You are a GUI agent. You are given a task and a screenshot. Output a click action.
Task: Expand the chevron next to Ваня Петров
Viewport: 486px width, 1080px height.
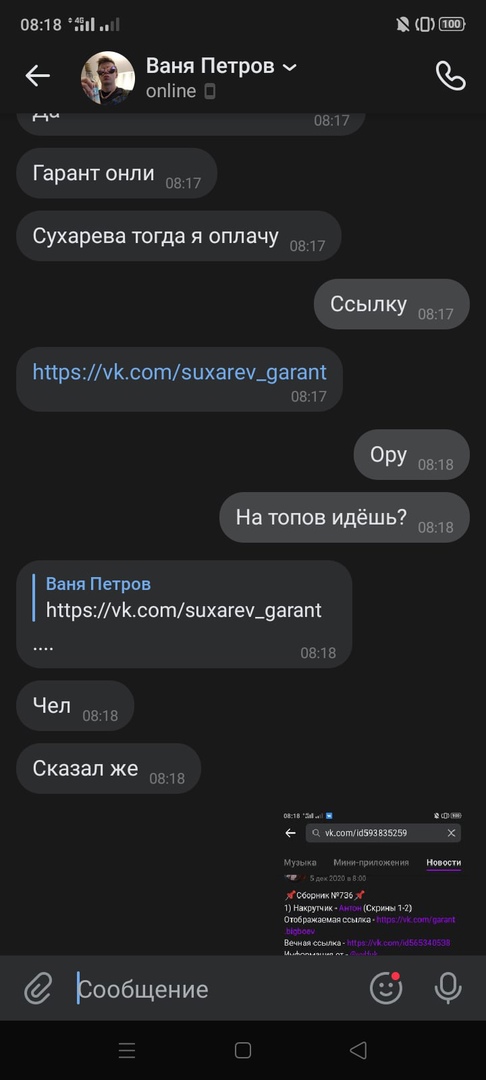[290, 67]
